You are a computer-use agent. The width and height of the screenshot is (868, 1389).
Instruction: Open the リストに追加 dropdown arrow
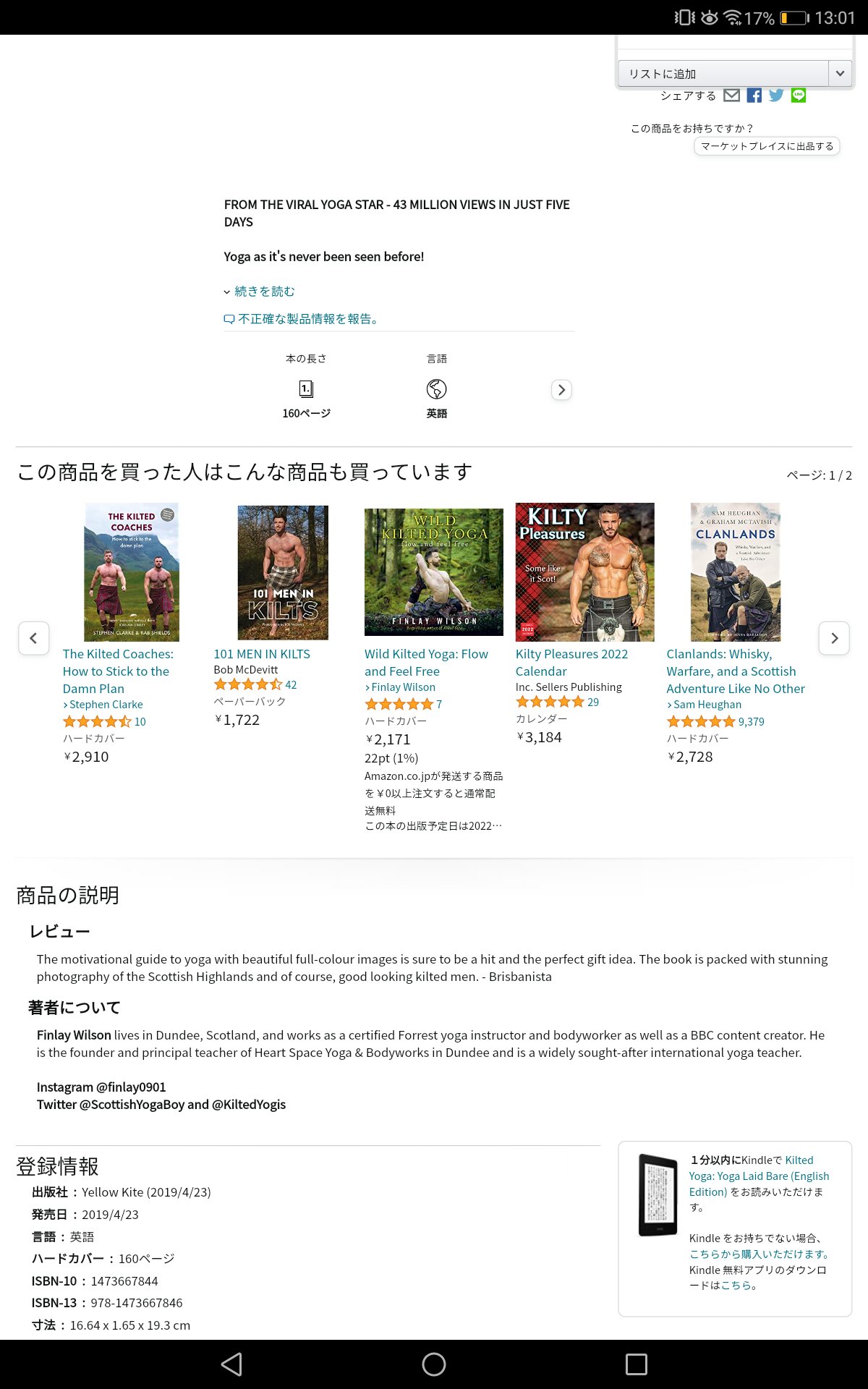[840, 73]
